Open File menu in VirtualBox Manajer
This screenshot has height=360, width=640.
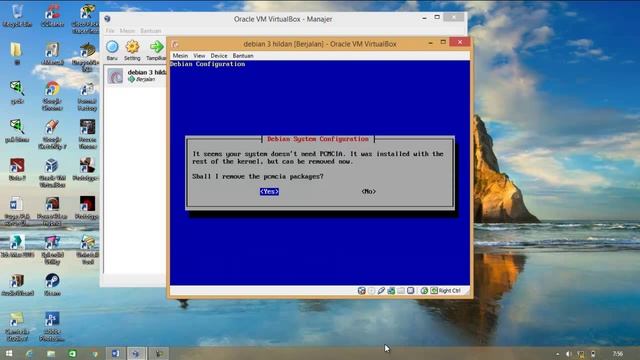(110, 31)
